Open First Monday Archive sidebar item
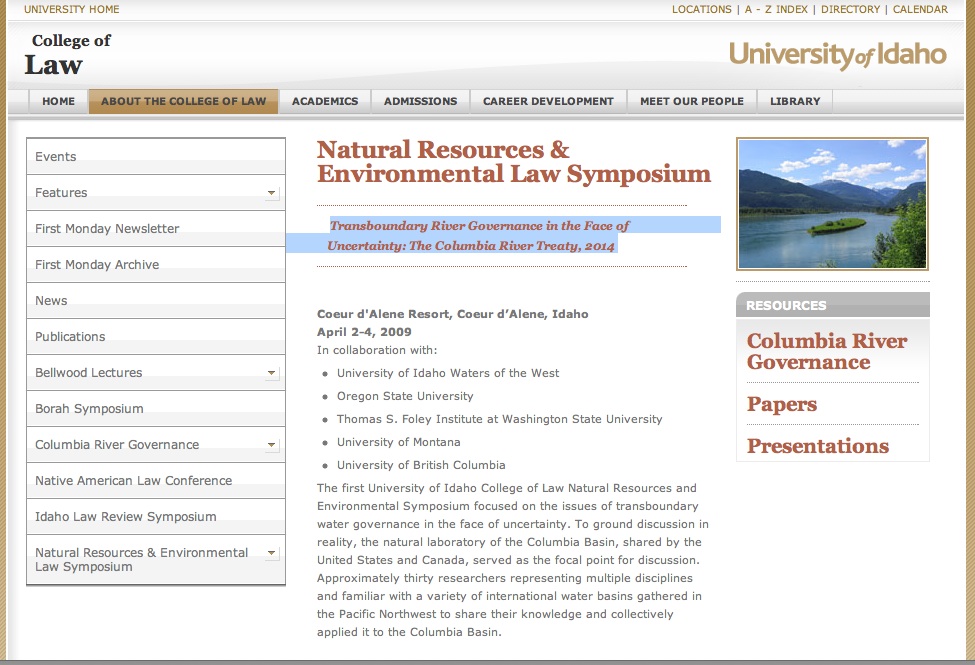975x665 pixels. pos(155,265)
